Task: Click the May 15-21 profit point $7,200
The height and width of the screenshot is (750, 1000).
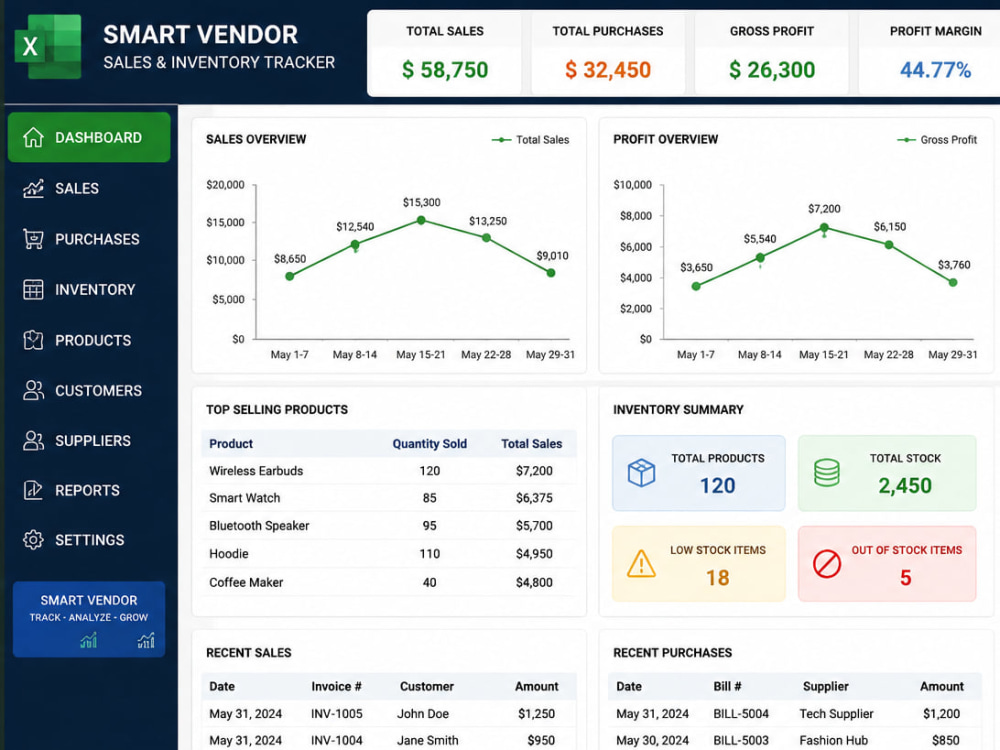Action: coord(824,228)
